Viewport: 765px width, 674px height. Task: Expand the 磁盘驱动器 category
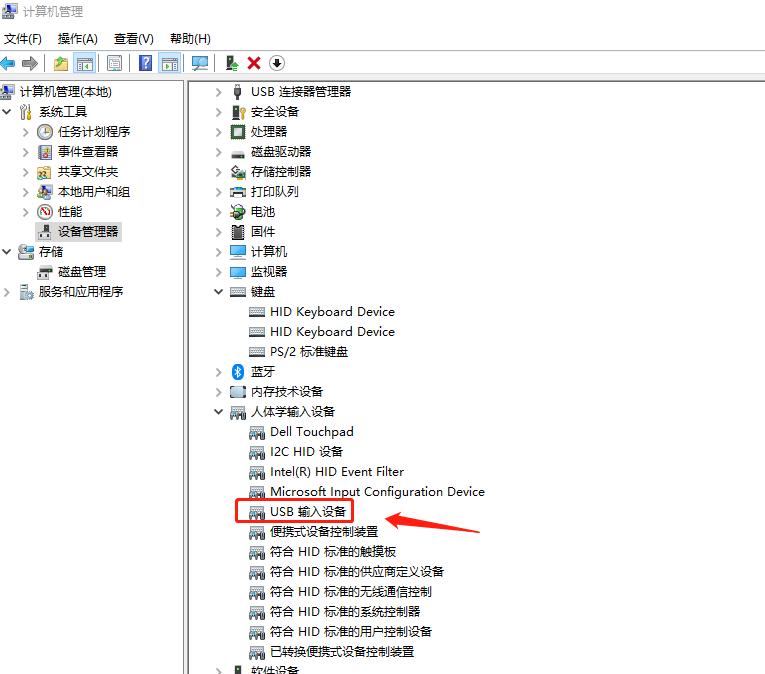pyautogui.click(x=219, y=152)
